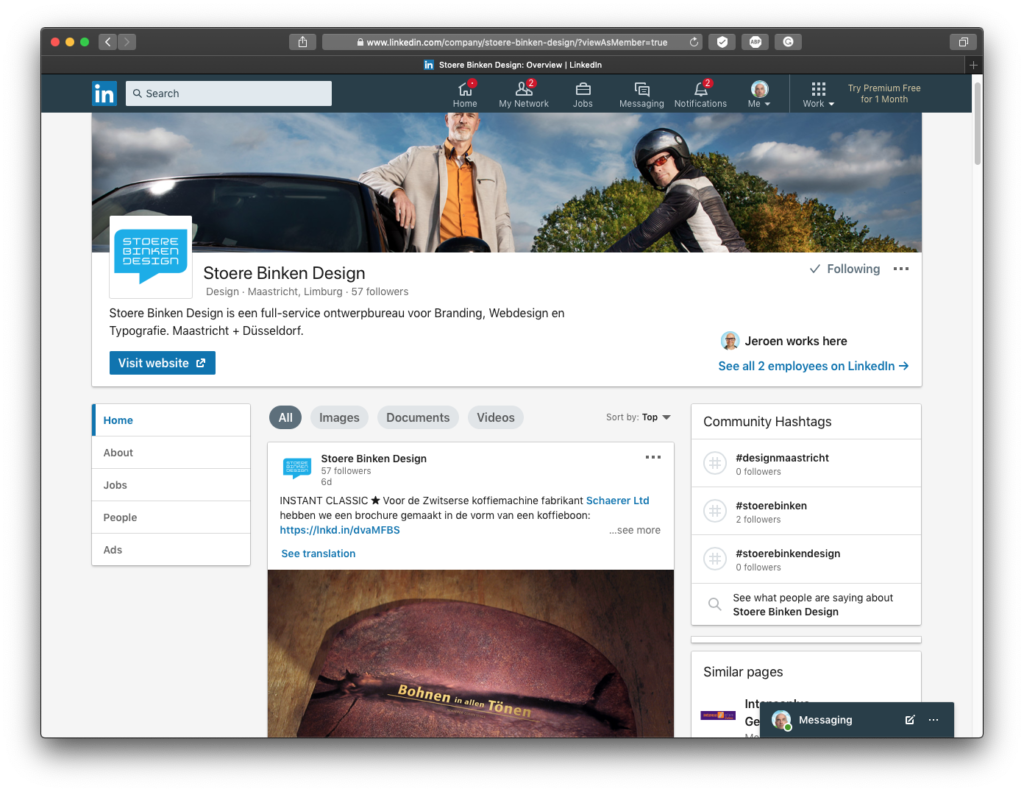The height and width of the screenshot is (792, 1024).
Task: Open the Notifications bell icon
Action: (700, 93)
